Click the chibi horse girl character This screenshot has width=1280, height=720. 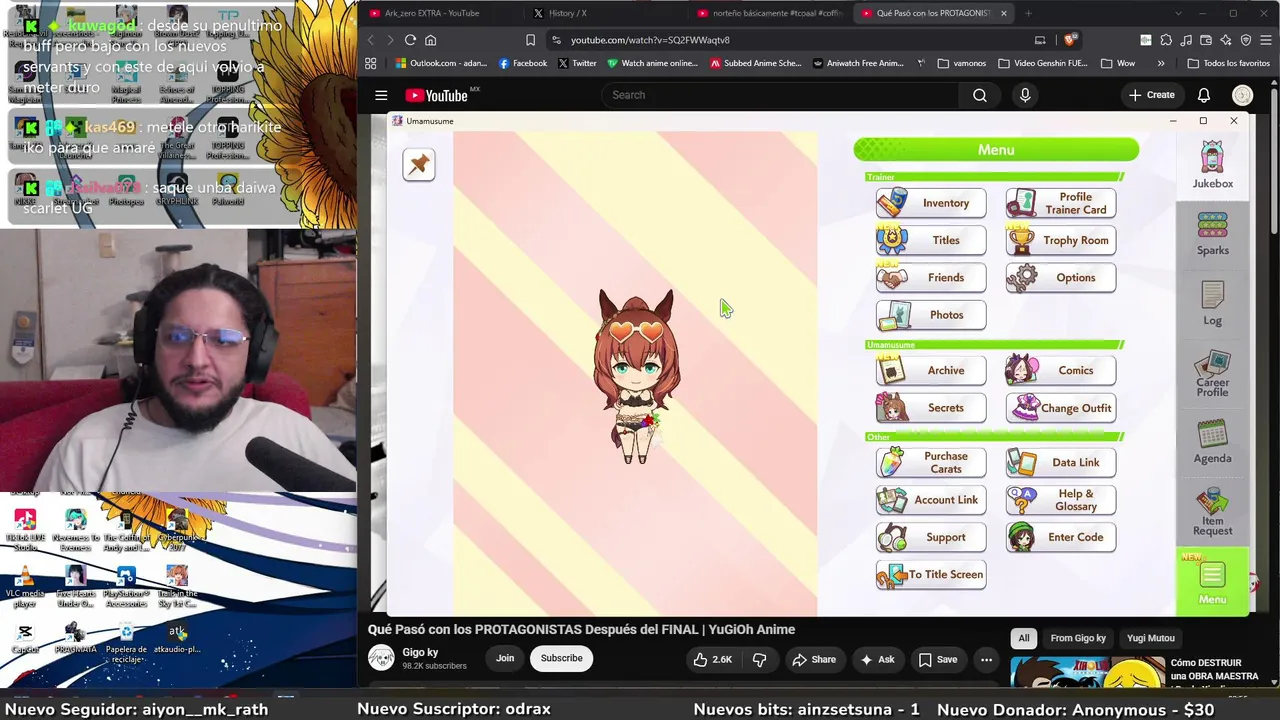pyautogui.click(x=636, y=377)
